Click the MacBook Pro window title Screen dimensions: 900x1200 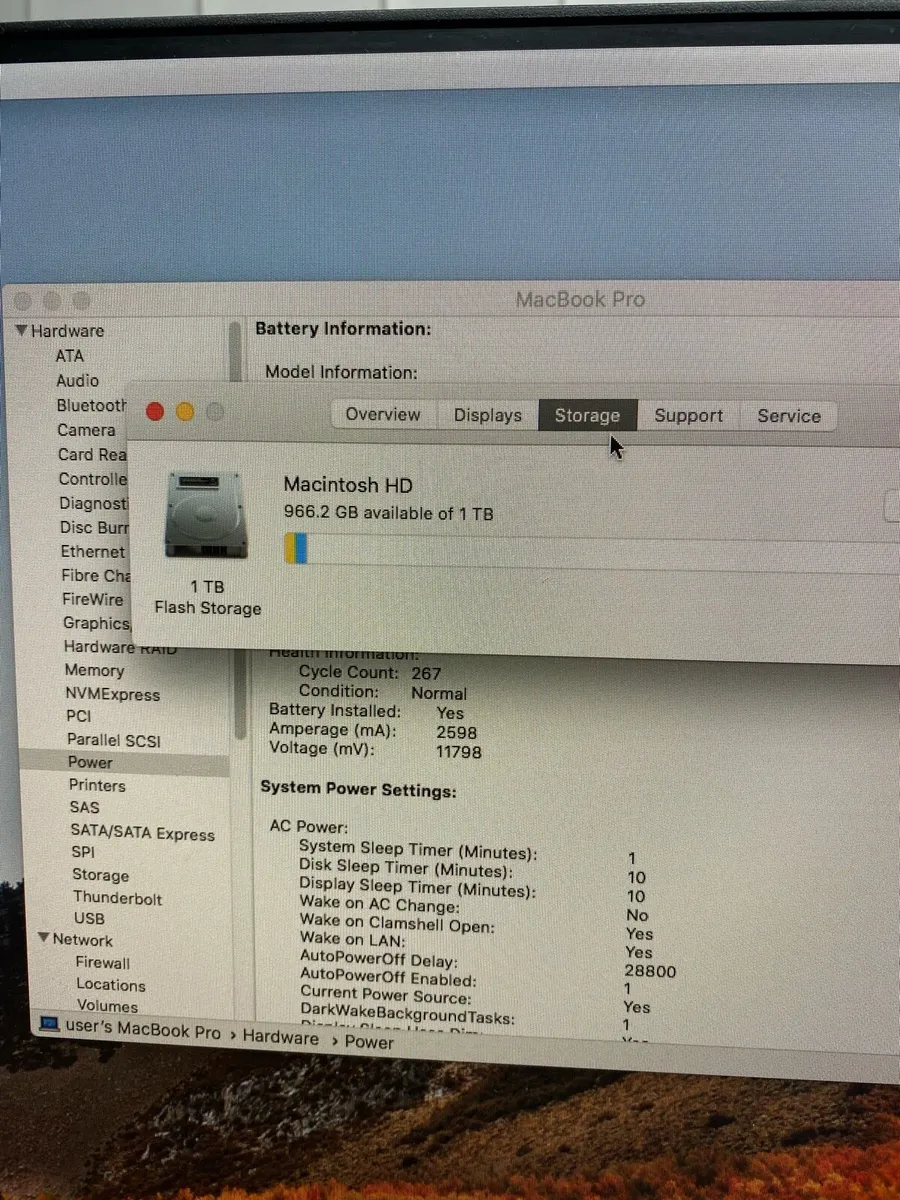pyautogui.click(x=580, y=299)
